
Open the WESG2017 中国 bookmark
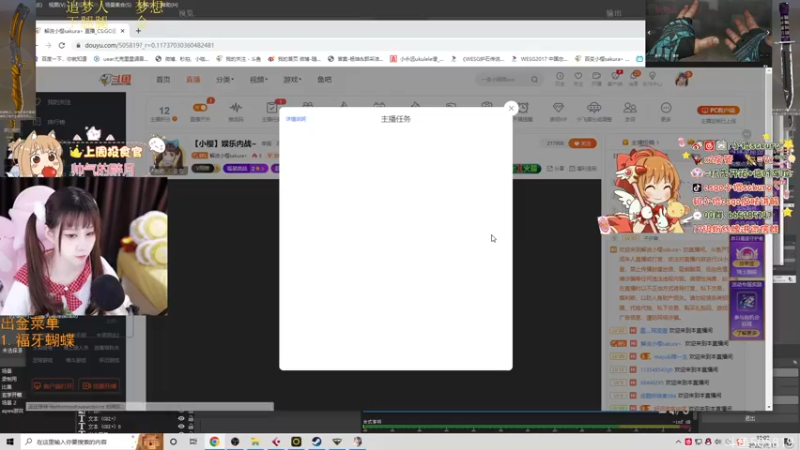click(x=540, y=59)
